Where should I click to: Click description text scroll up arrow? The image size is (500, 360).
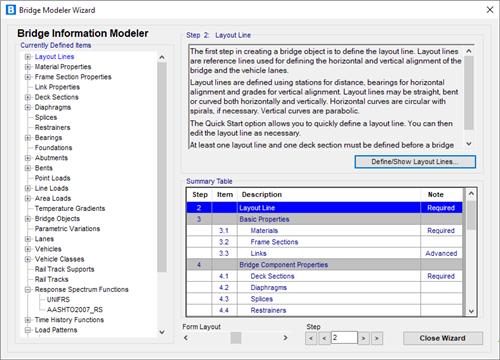(469, 51)
